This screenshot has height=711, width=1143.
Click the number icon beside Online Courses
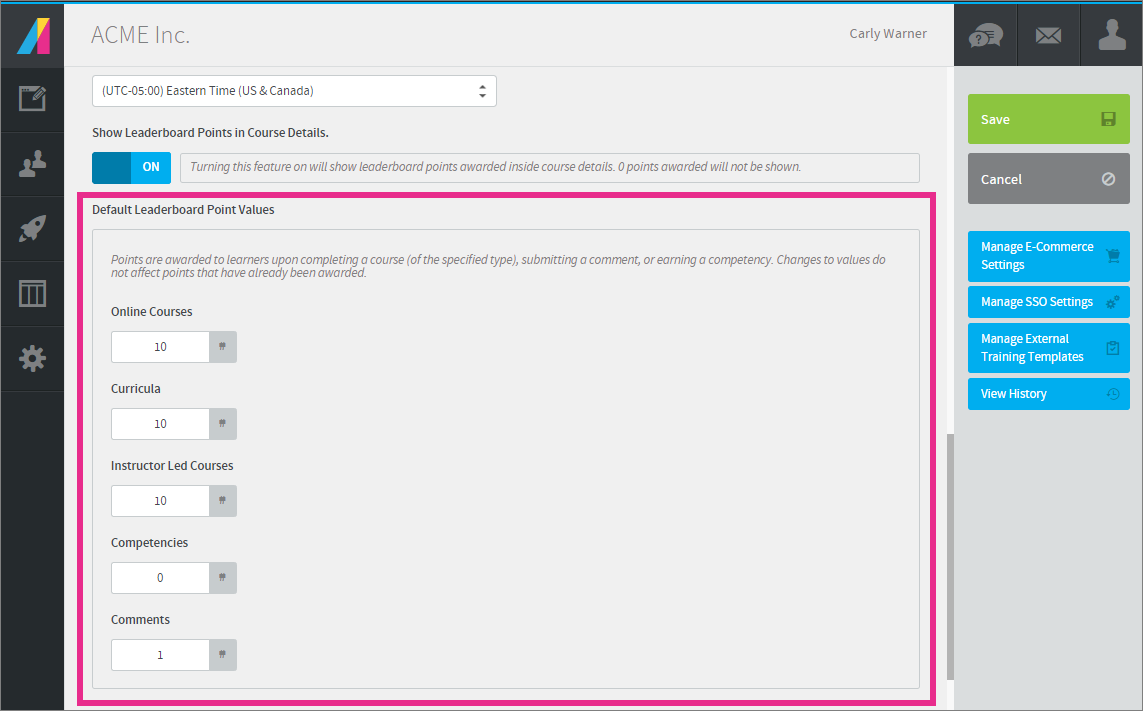[222, 347]
